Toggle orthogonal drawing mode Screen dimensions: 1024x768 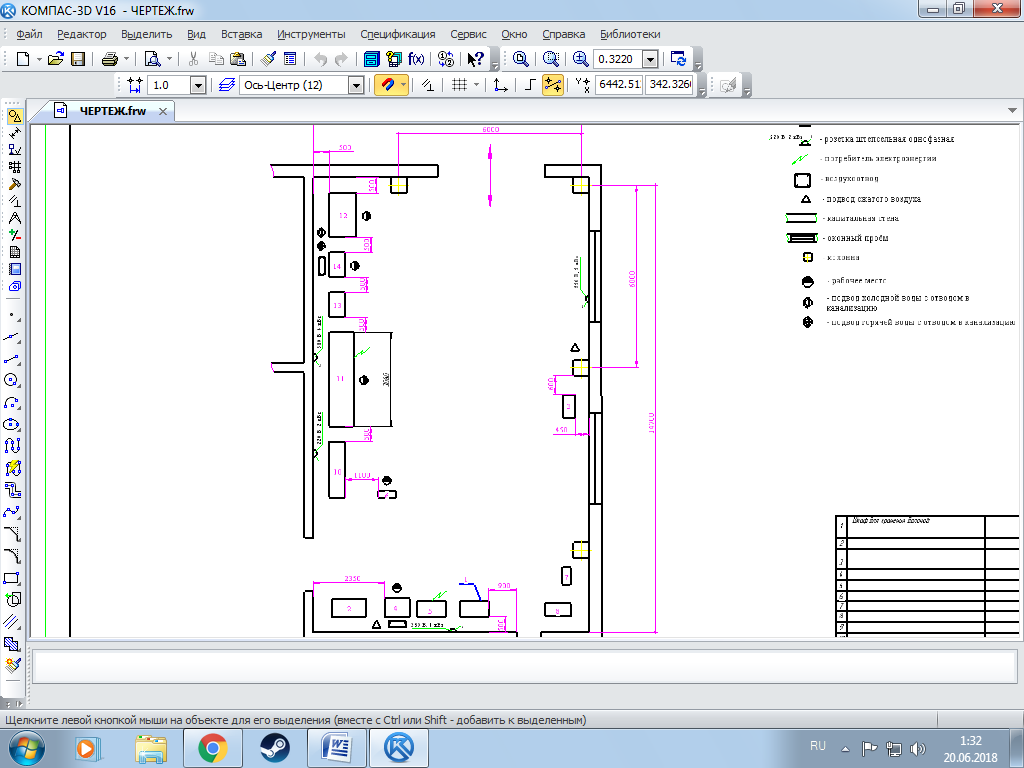tap(530, 85)
